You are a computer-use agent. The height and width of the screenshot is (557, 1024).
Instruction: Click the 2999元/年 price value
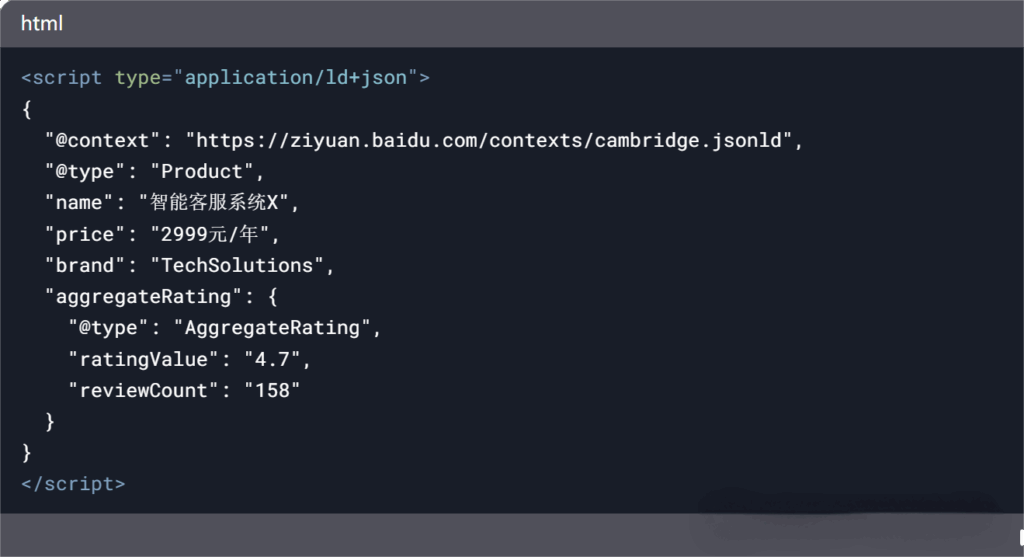pos(213,234)
